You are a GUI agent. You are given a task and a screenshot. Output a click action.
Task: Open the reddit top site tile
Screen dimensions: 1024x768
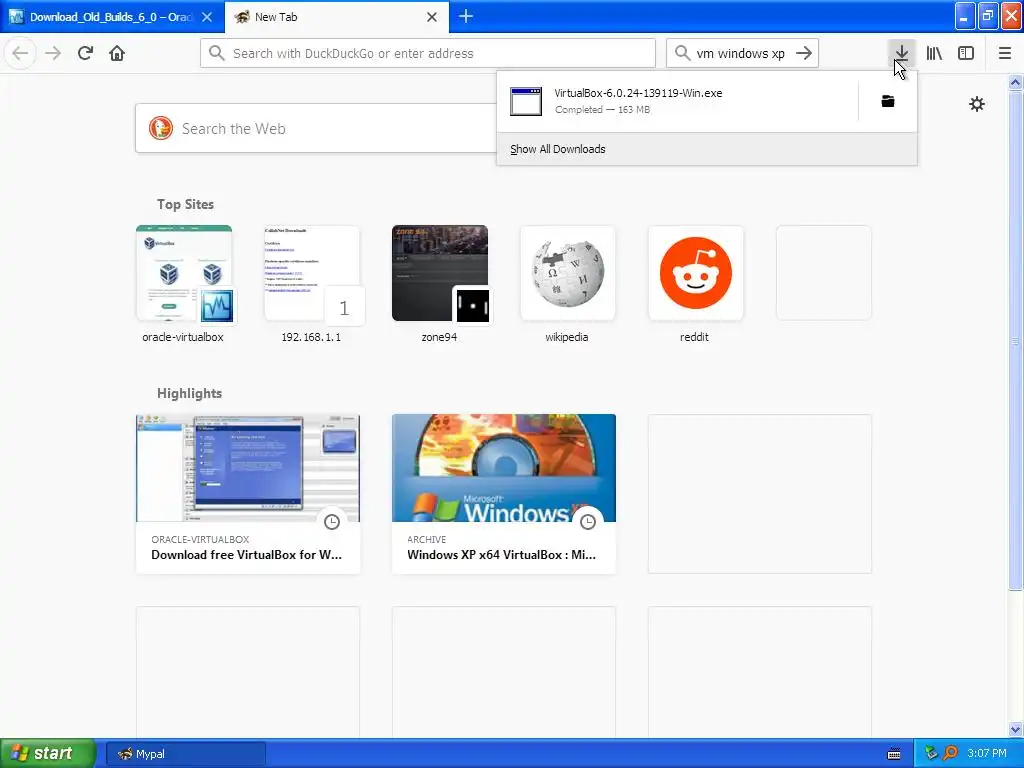(x=695, y=284)
